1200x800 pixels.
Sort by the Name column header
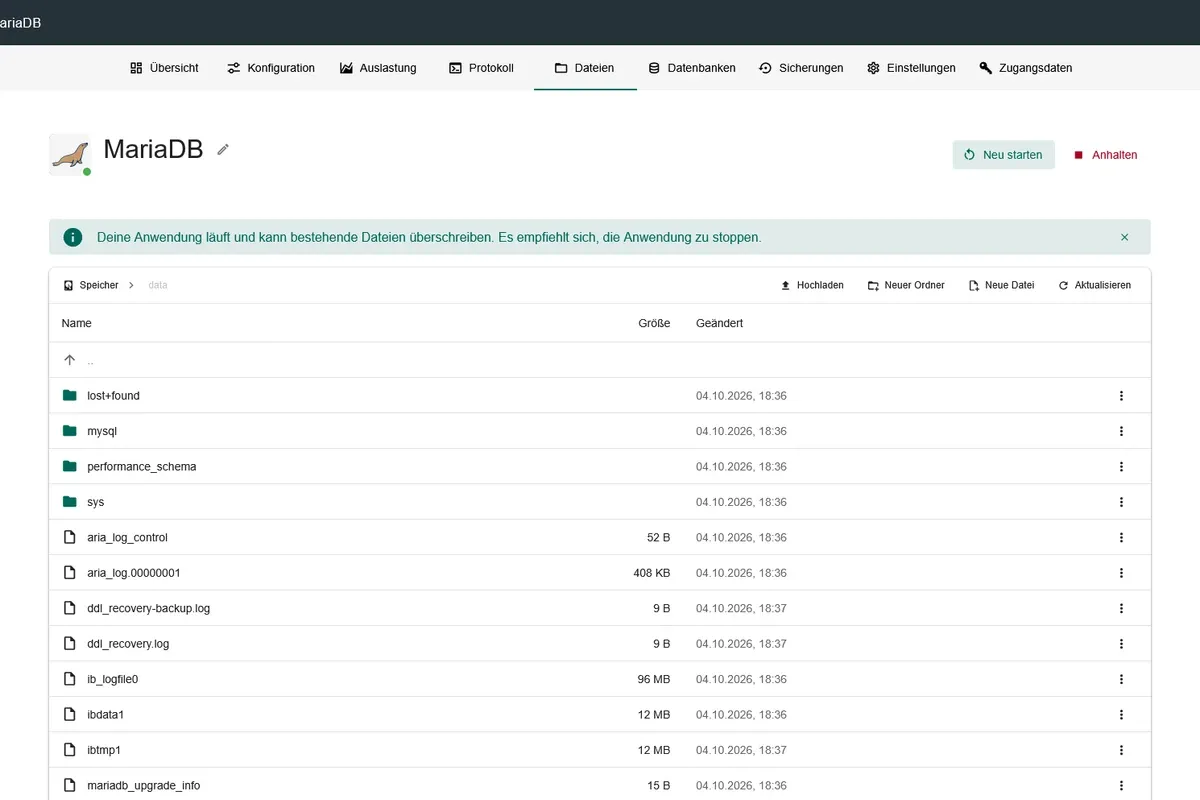pyautogui.click(x=76, y=323)
